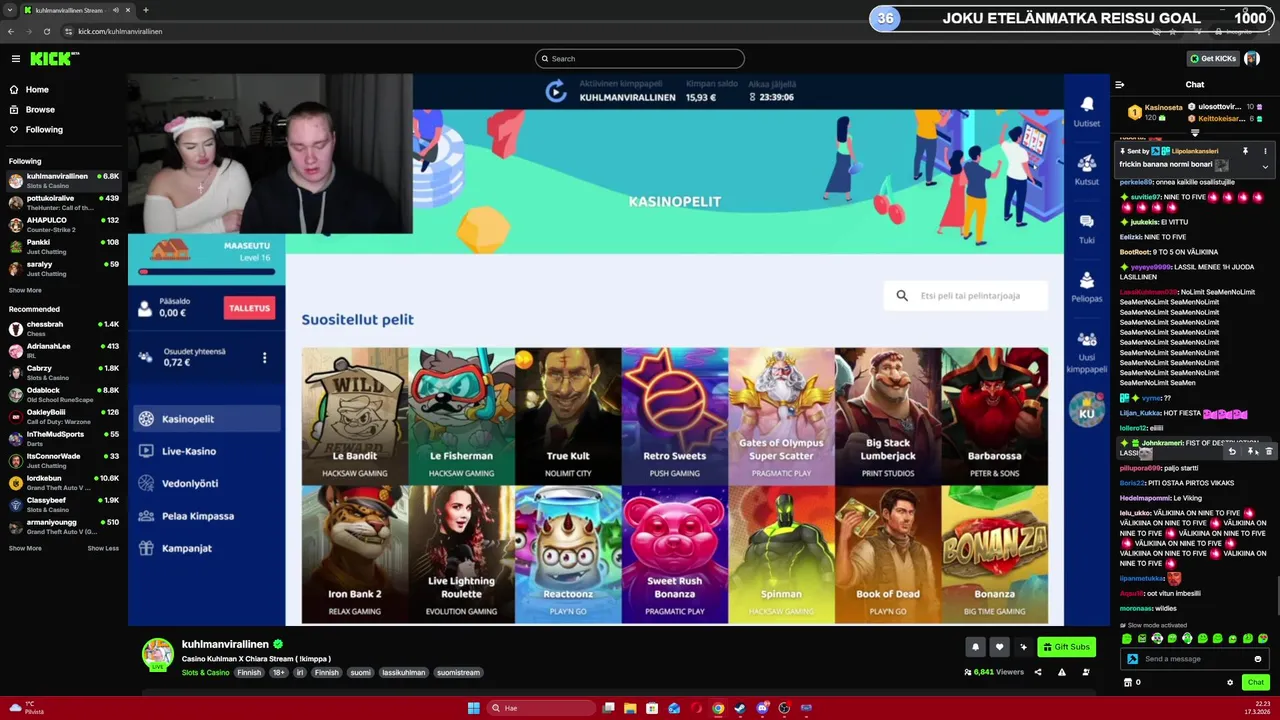Open the emote picker in message box
Image resolution: width=1280 pixels, height=720 pixels.
tap(1258, 659)
